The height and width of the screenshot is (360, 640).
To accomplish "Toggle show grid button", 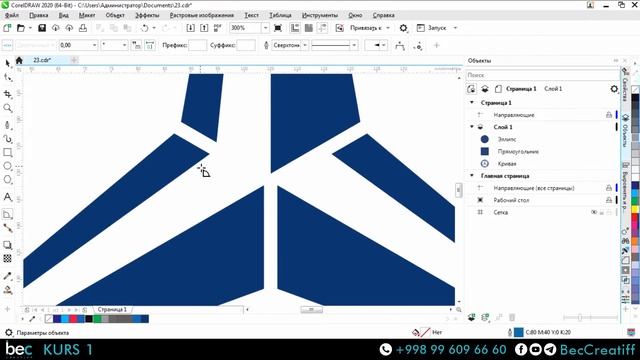I will tap(309, 28).
